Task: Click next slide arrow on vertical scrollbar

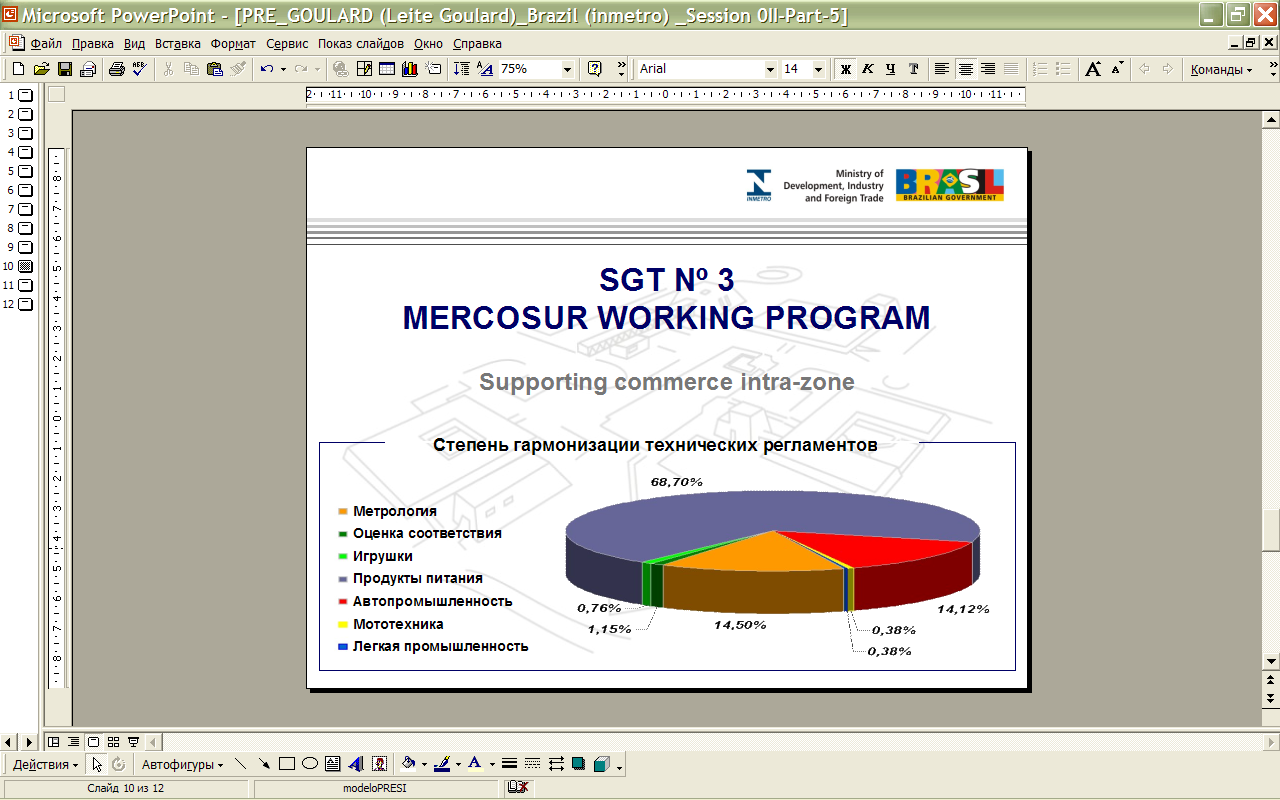Action: [x=1271, y=697]
